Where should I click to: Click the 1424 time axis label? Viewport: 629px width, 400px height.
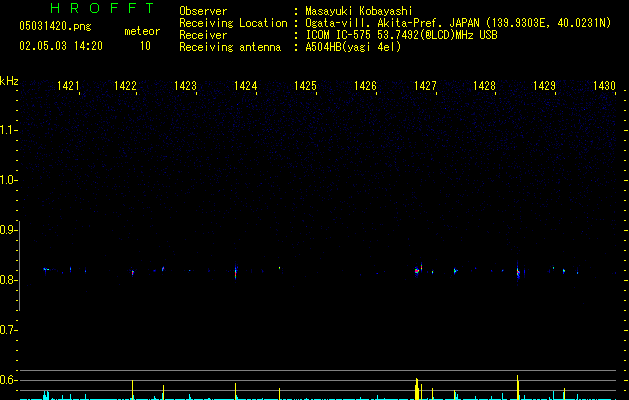(246, 86)
